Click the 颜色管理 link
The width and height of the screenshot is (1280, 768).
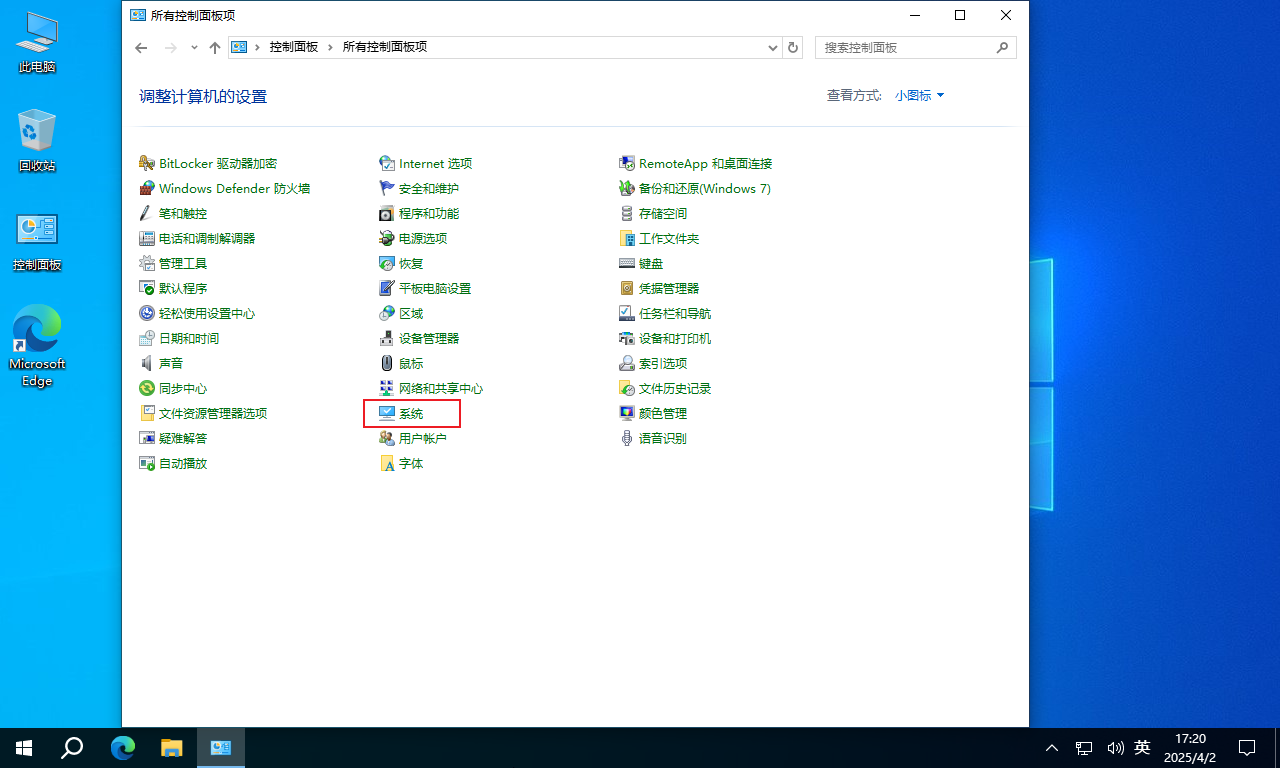663,413
